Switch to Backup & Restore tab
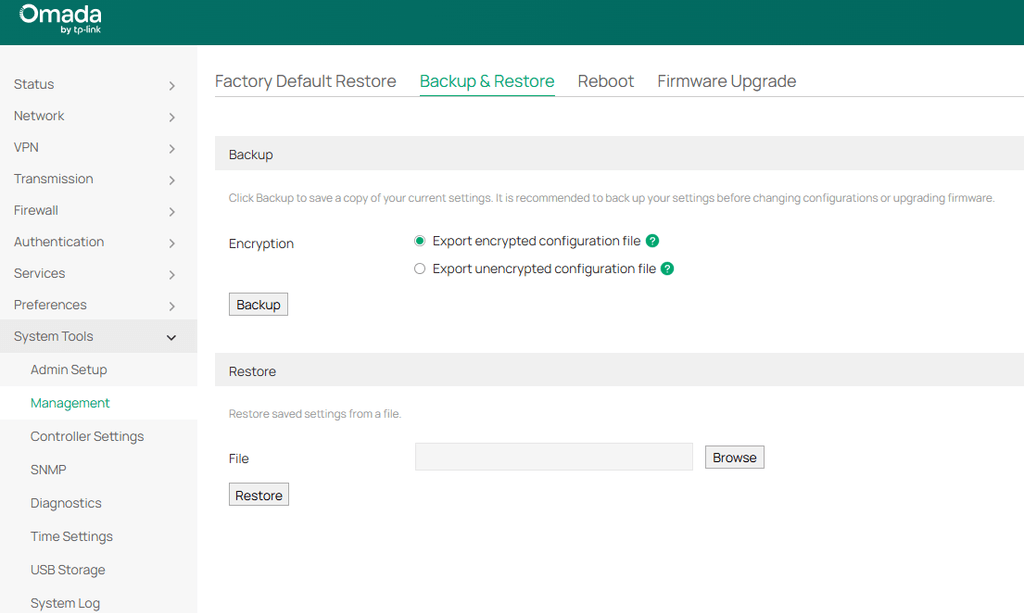Viewport: 1024px width, 613px height. pyautogui.click(x=487, y=81)
